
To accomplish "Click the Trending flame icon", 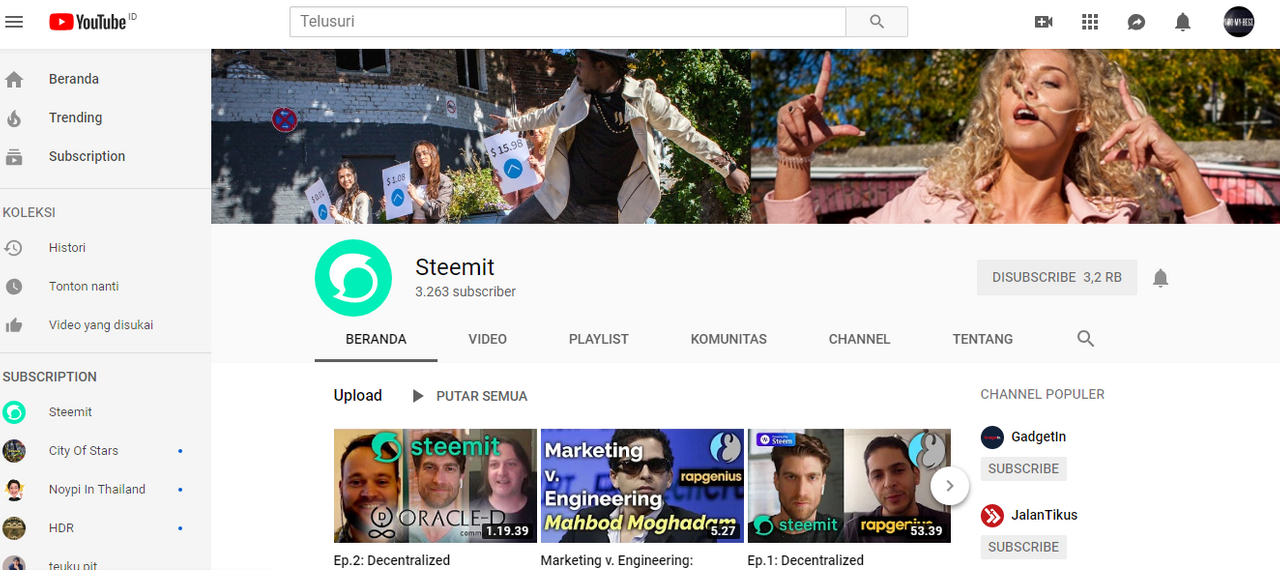I will pyautogui.click(x=14, y=118).
